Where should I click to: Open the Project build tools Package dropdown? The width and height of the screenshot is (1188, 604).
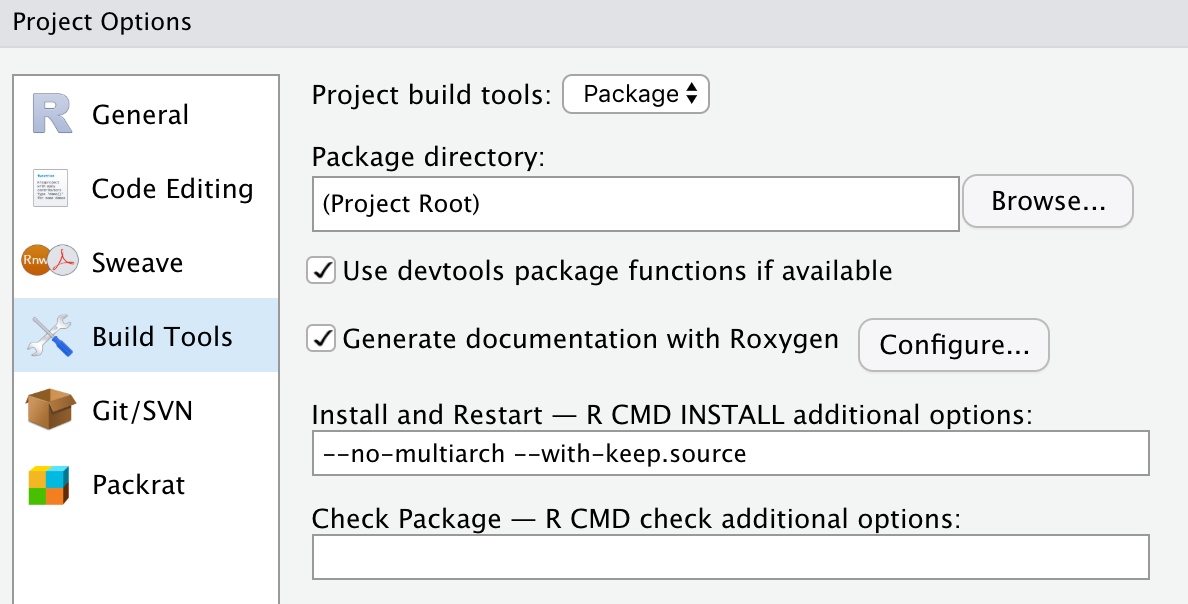636,95
